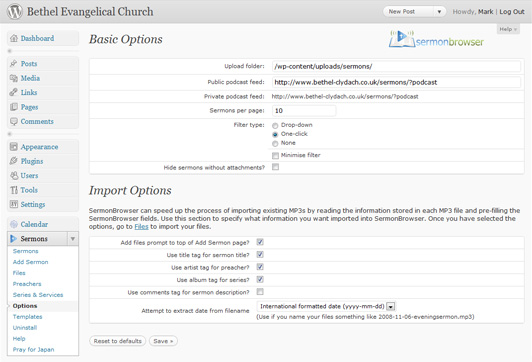Image resolution: width=532 pixels, height=362 pixels.
Task: Open Dashboard menu item
Action: (x=37, y=38)
